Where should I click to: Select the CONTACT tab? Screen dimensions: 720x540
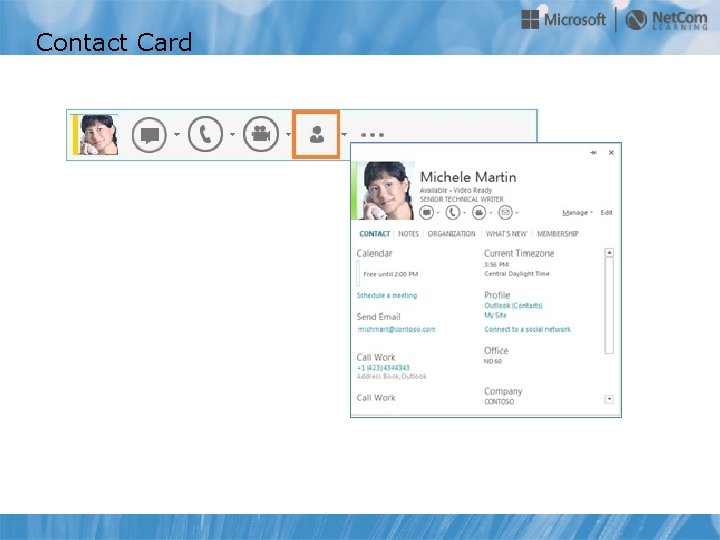tap(374, 234)
